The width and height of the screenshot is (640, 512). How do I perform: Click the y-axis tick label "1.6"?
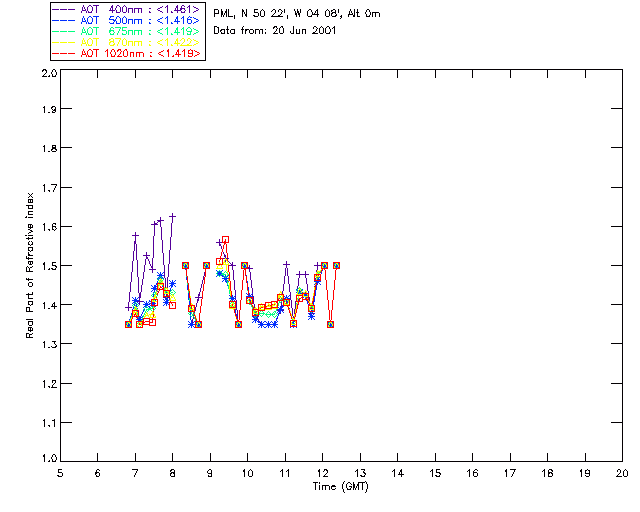tap(49, 227)
